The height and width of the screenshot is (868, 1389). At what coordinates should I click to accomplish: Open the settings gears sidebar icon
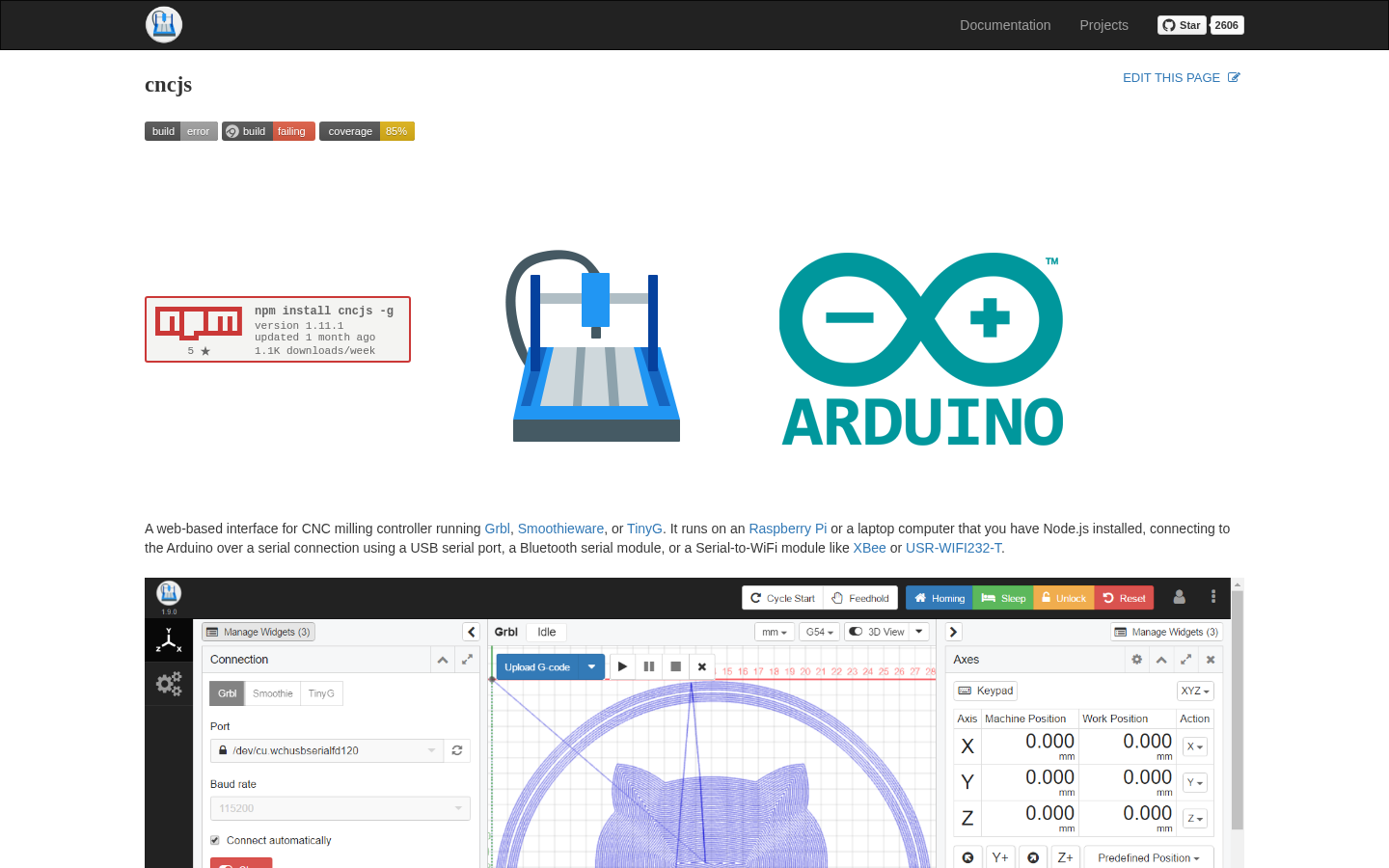click(169, 684)
